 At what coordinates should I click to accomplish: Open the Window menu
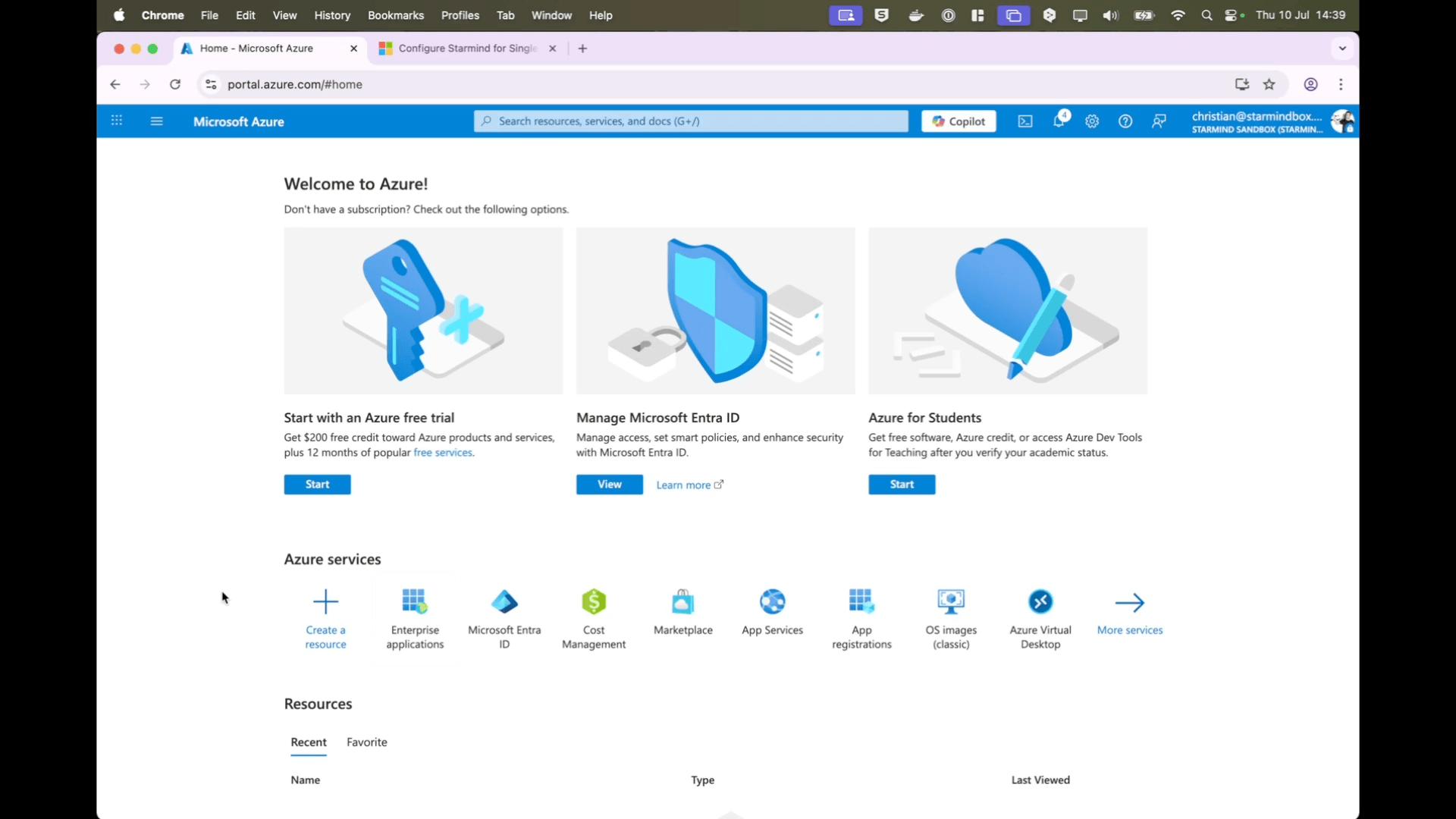(x=551, y=15)
